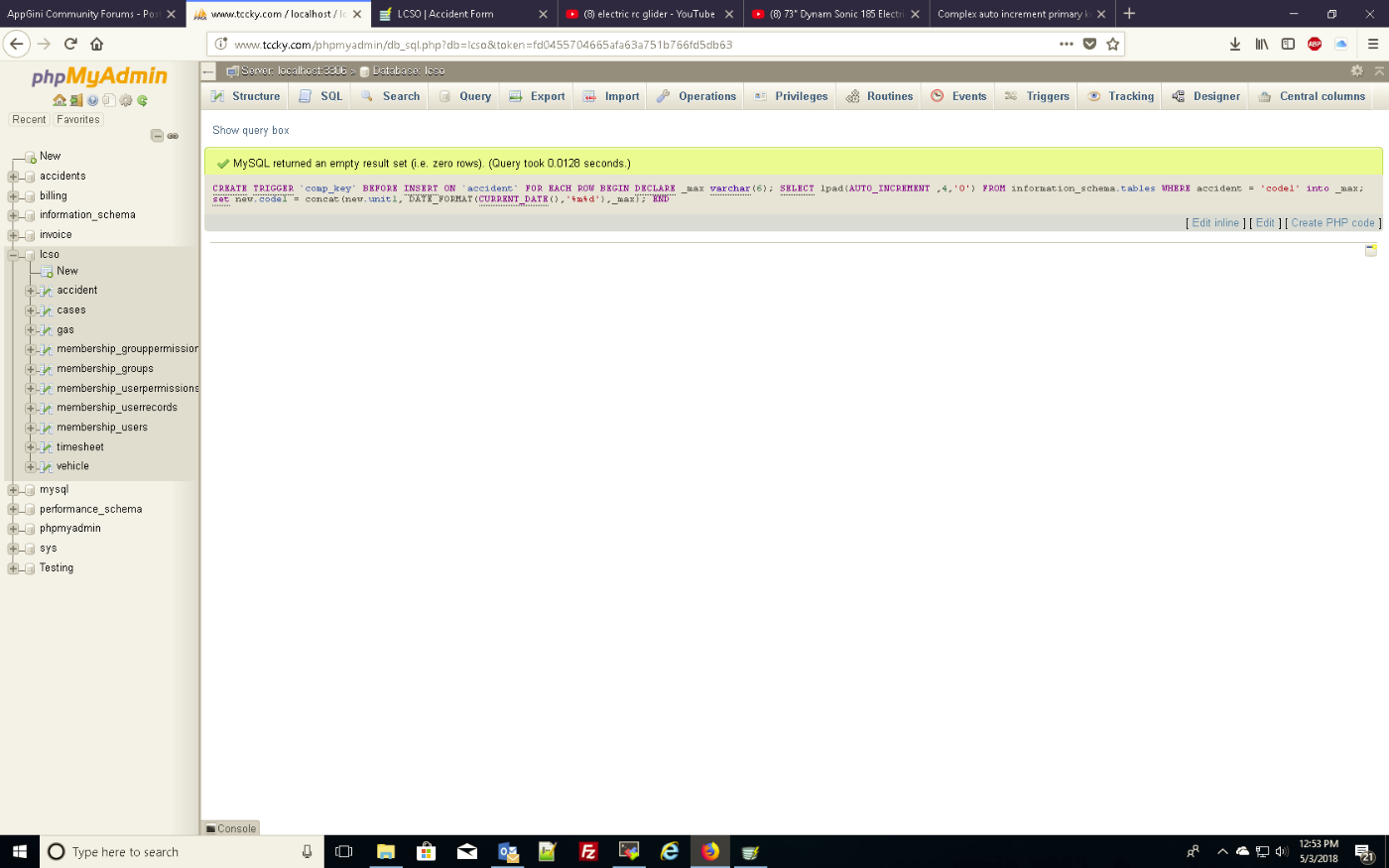This screenshot has height=868, width=1389.
Task: Click the Create PHP code link
Action: point(1332,223)
